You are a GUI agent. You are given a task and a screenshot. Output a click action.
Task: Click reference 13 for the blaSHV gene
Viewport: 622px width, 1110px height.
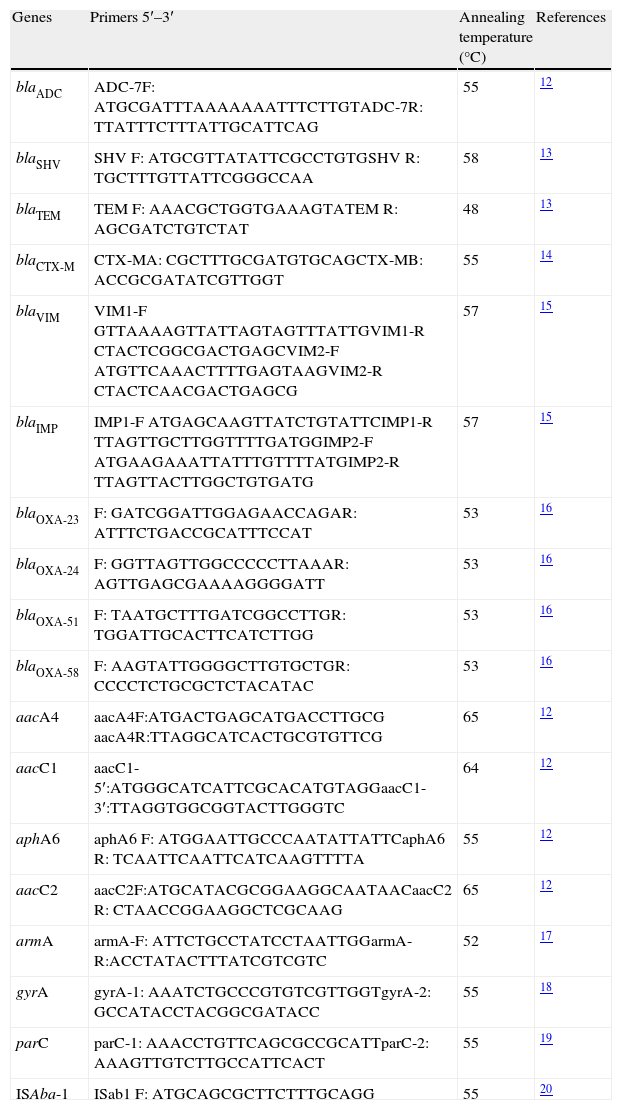point(546,154)
